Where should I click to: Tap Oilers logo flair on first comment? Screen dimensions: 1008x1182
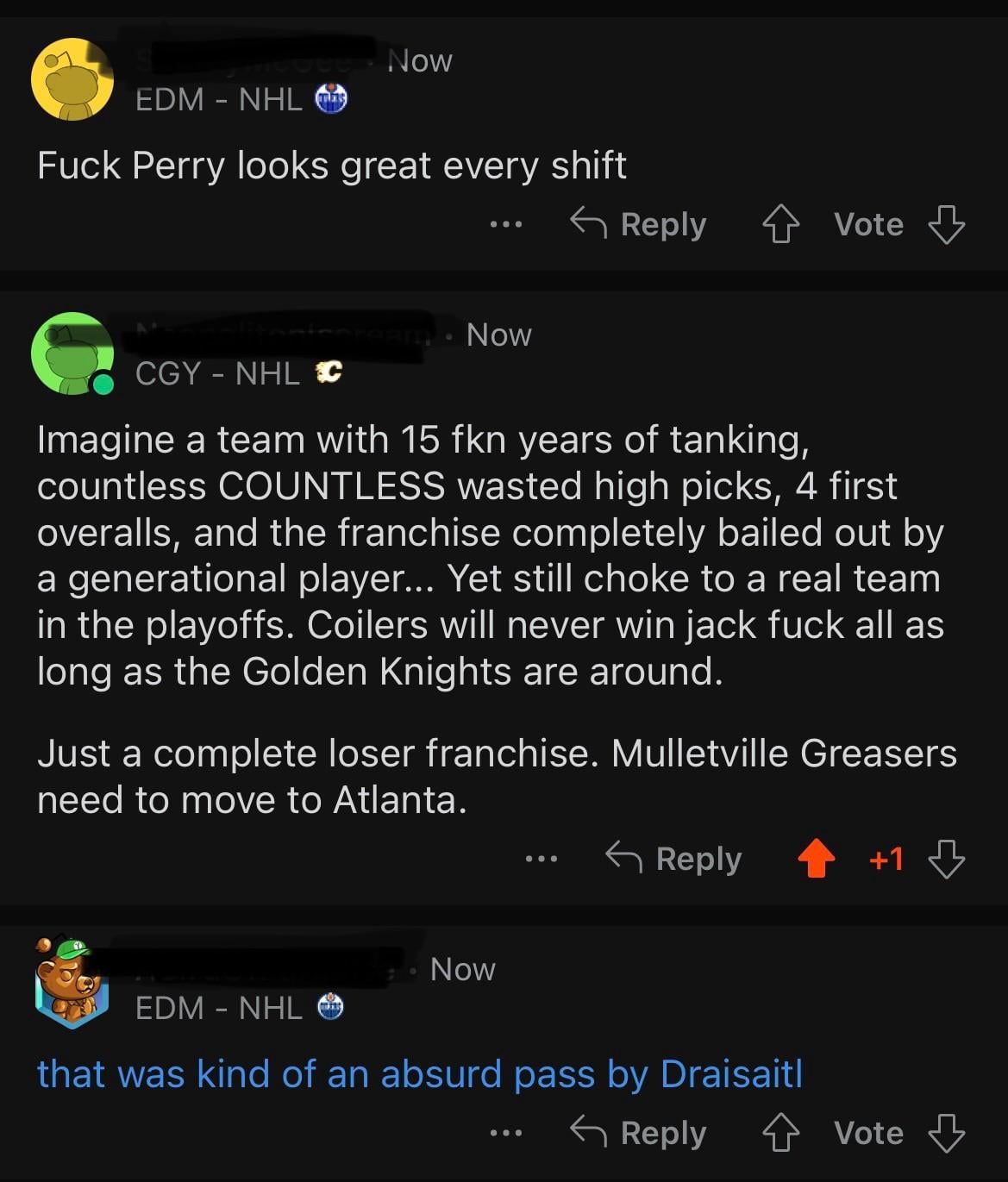pos(331,100)
